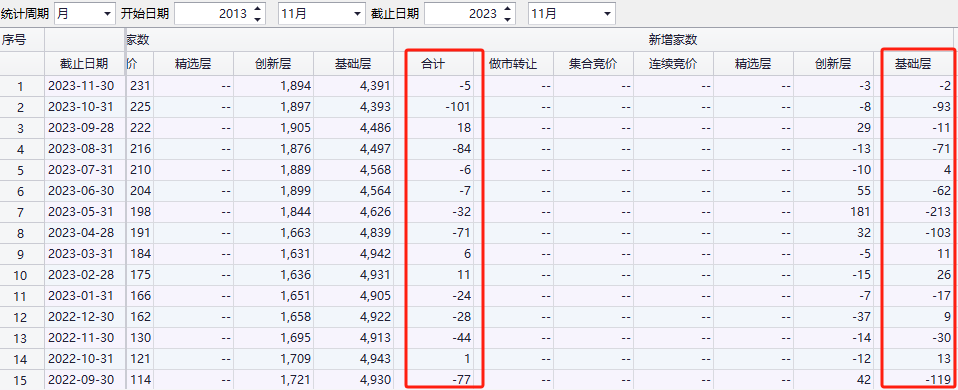
Task: Open the end month 11月 dropdown
Action: click(572, 13)
